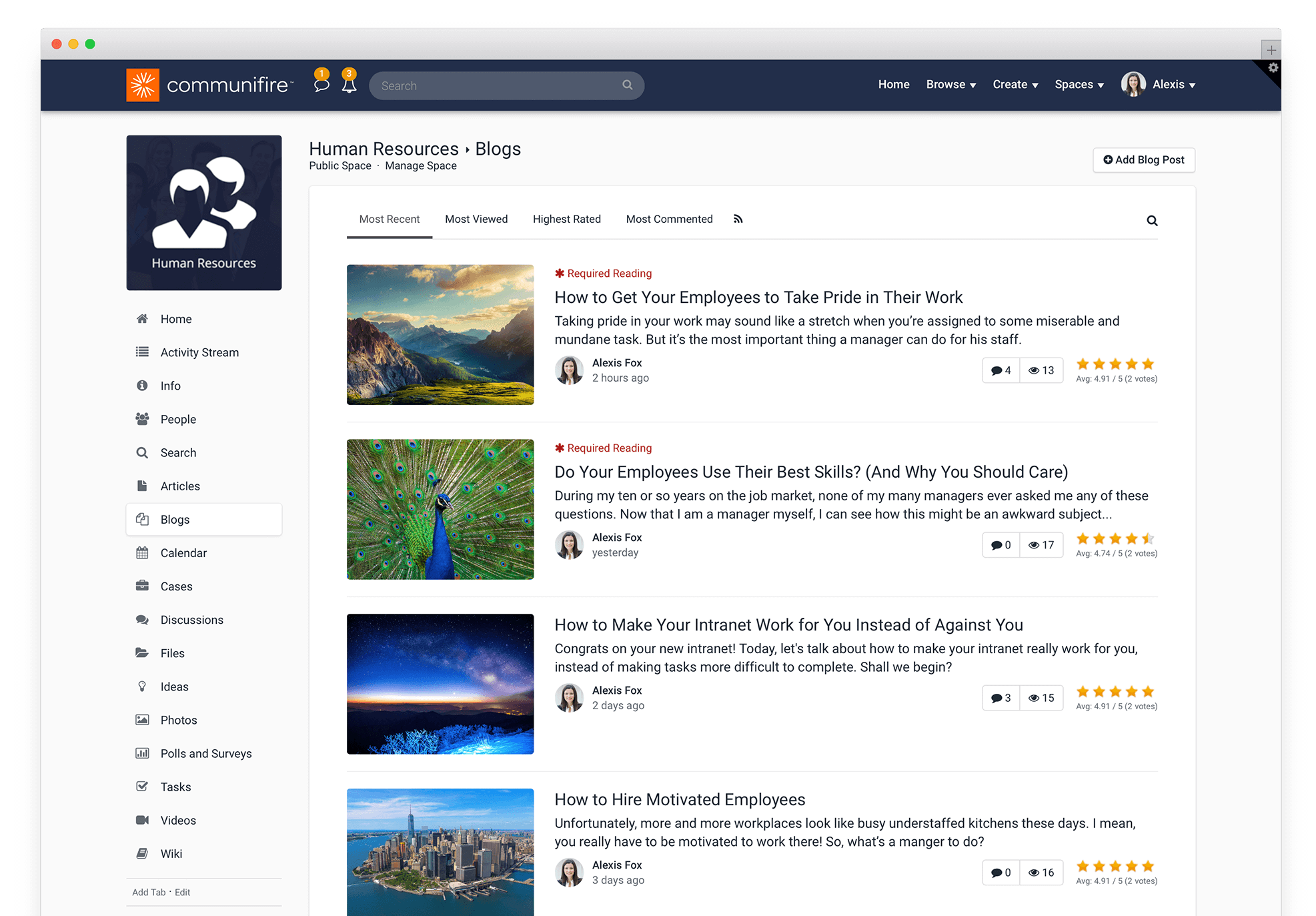
Task: Open the notifications bell
Action: [x=349, y=85]
